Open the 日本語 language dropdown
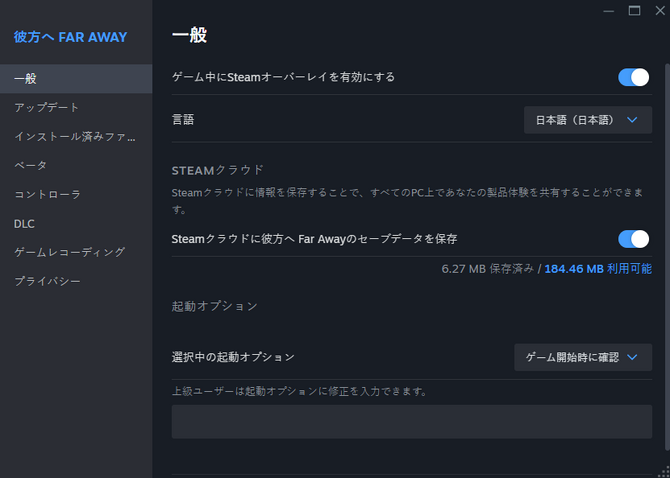The height and width of the screenshot is (478, 670). pyautogui.click(x=587, y=120)
